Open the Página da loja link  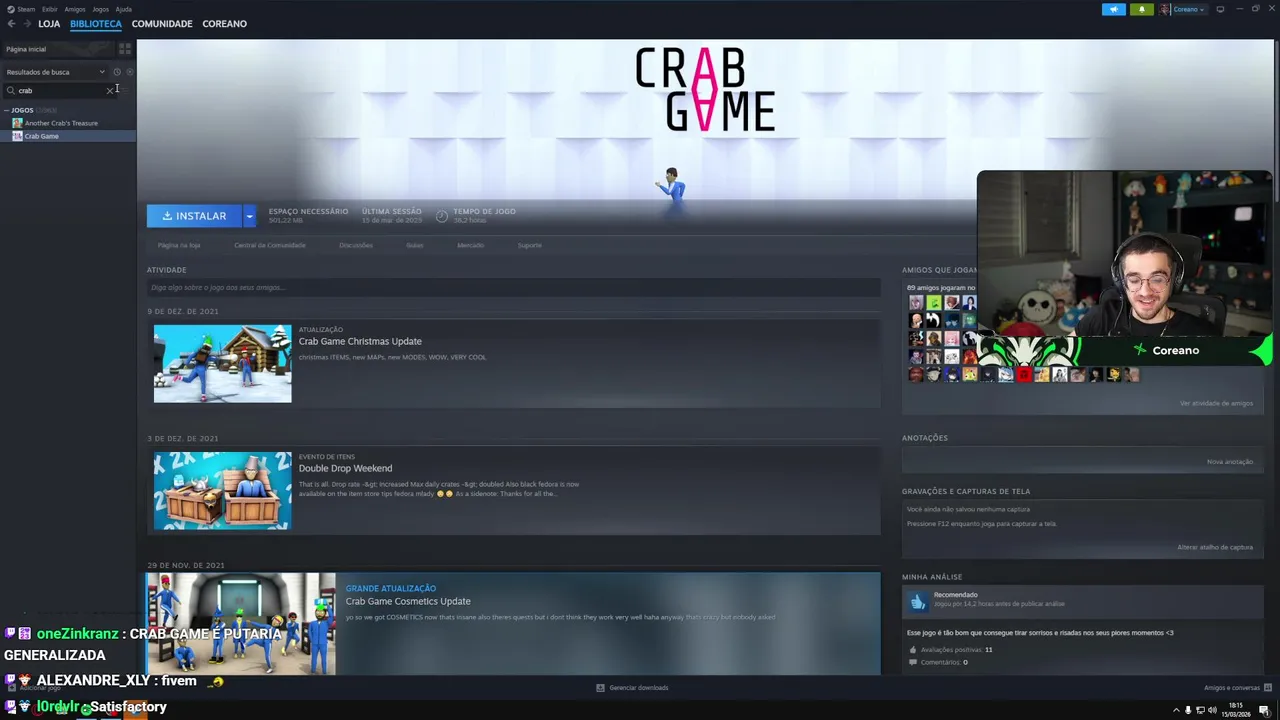(x=179, y=245)
